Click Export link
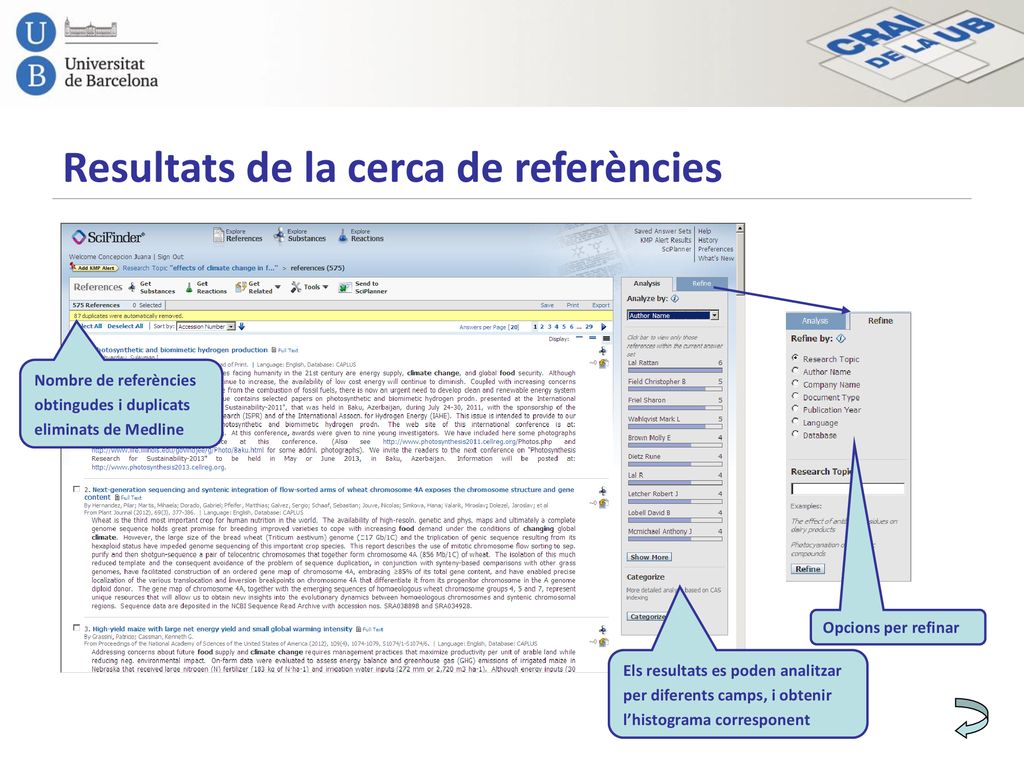 pos(601,305)
